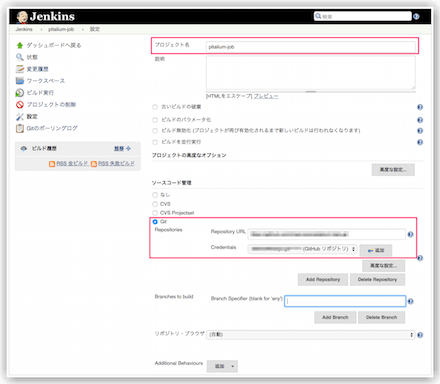The height and width of the screenshot is (384, 440).
Task: Click the magnifying glass status icon
Action: pos(20,57)
